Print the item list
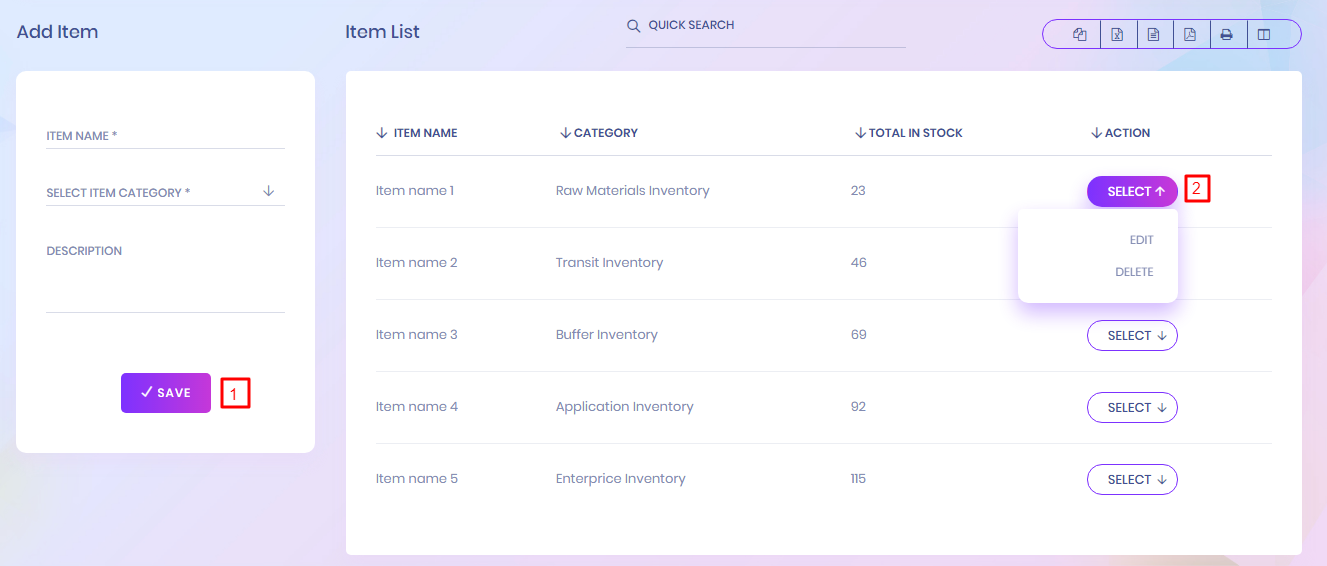The height and width of the screenshot is (566, 1327). 1226,35
